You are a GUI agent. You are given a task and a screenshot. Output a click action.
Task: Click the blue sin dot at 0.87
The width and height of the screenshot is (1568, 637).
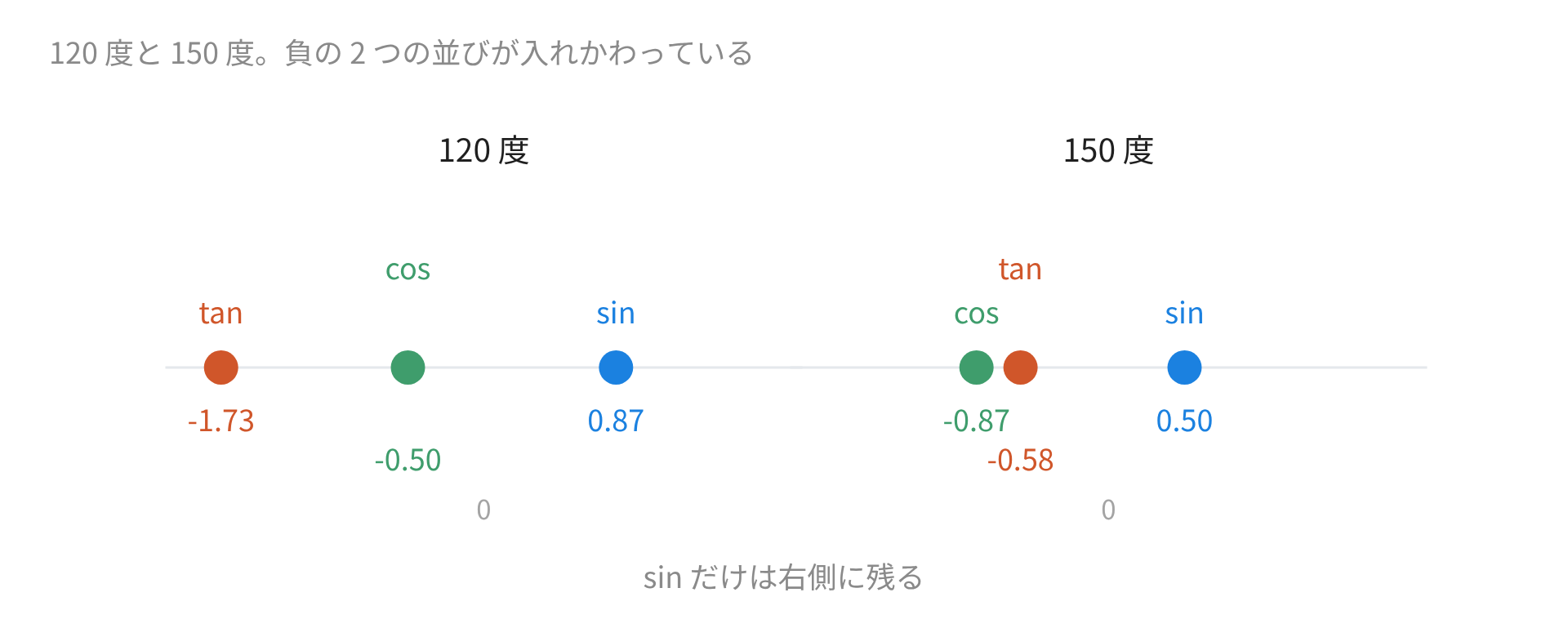coord(616,367)
